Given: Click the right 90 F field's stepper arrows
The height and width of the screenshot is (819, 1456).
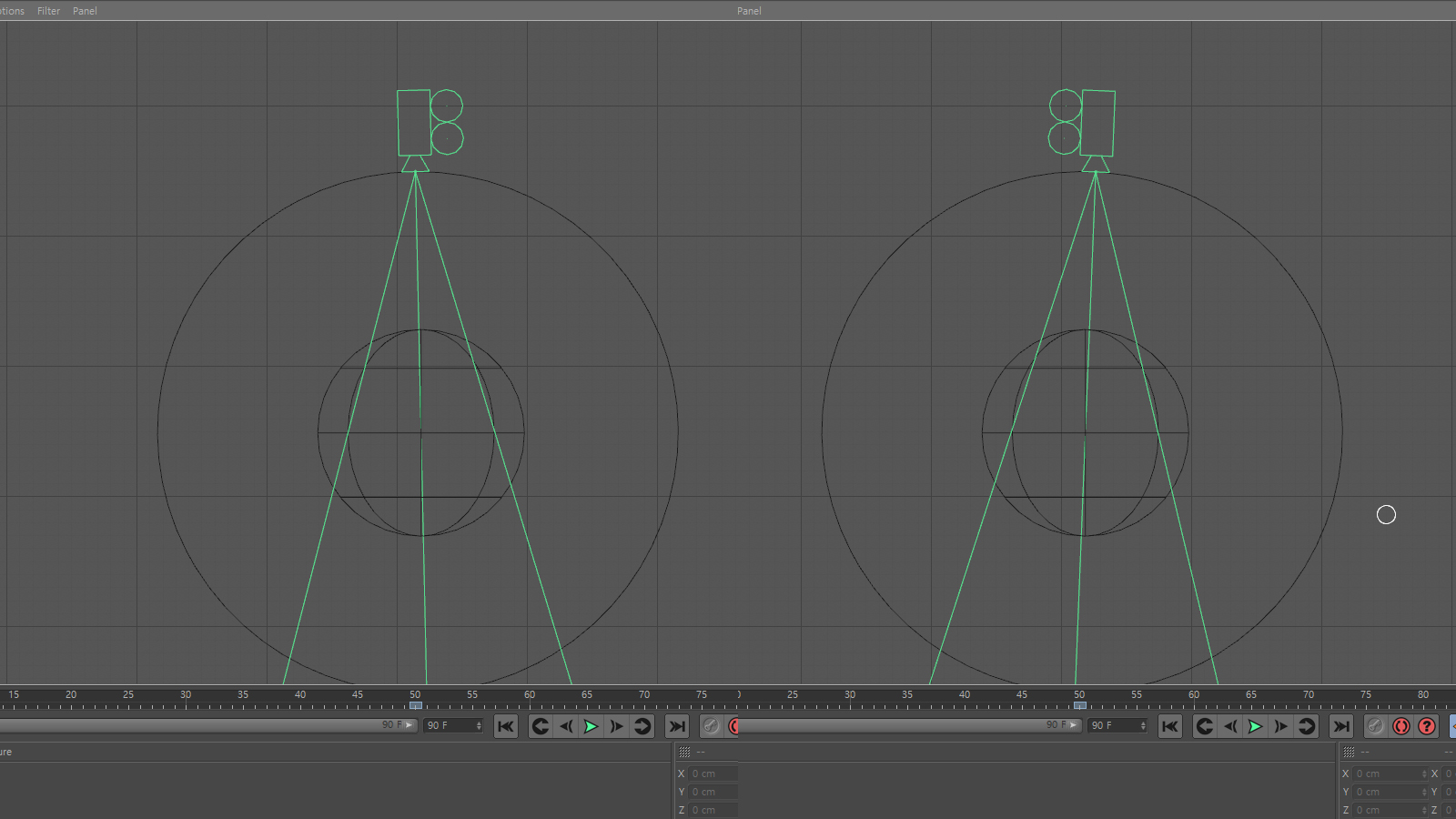Looking at the screenshot, I should coord(1143,725).
